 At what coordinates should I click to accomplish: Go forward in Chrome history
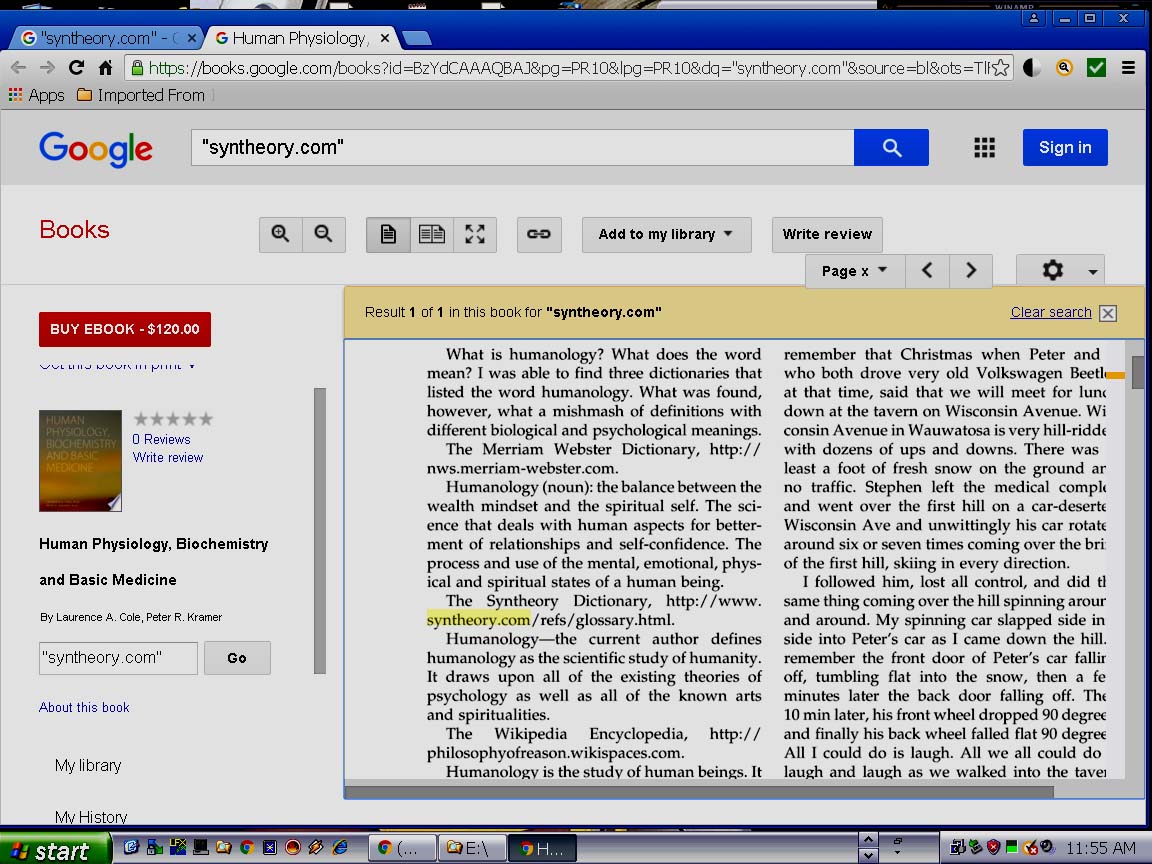tap(47, 68)
